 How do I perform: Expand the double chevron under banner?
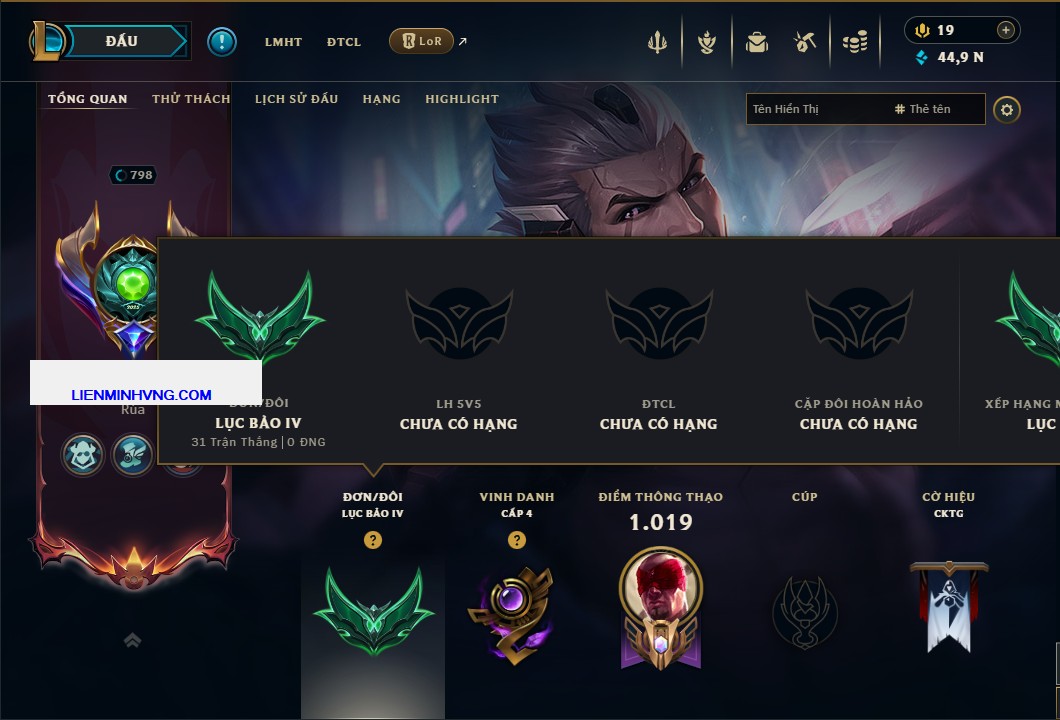132,640
